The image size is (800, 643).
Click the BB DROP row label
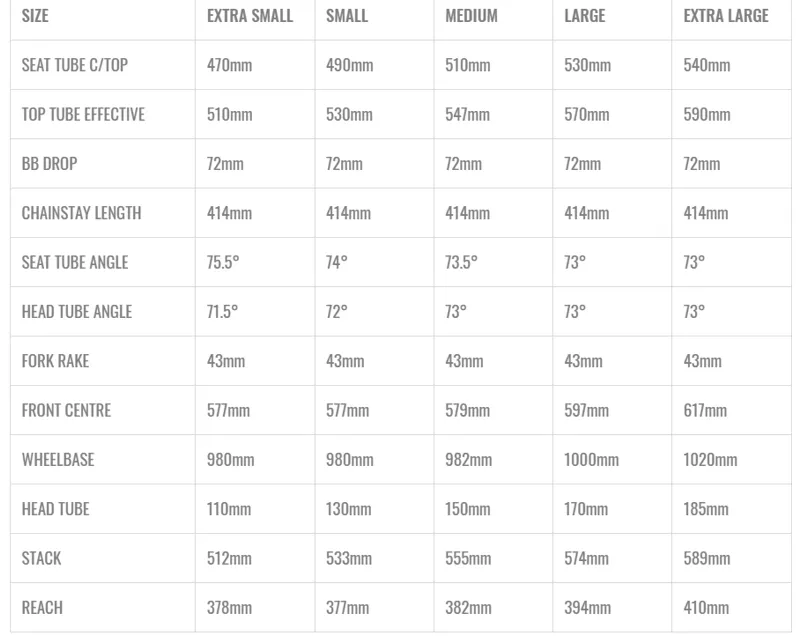click(x=49, y=164)
